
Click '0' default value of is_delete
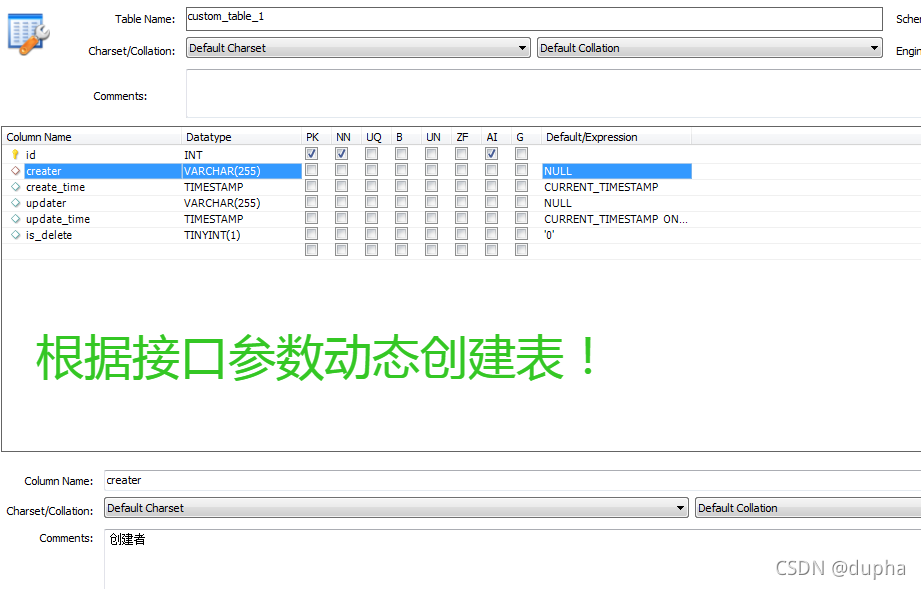pos(549,234)
